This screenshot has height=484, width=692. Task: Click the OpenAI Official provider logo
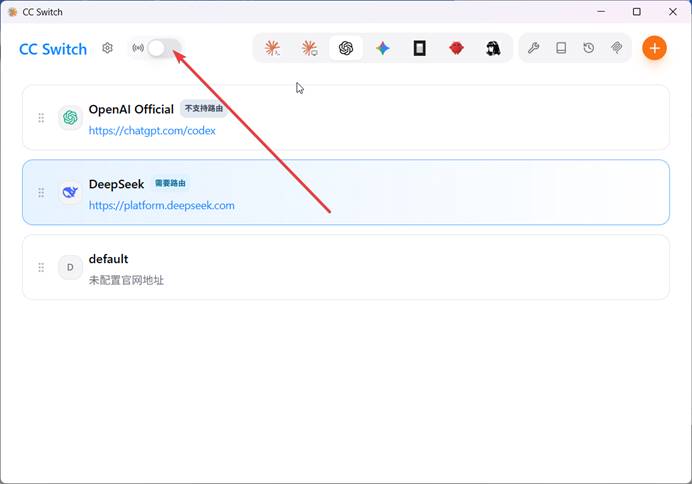pyautogui.click(x=70, y=117)
